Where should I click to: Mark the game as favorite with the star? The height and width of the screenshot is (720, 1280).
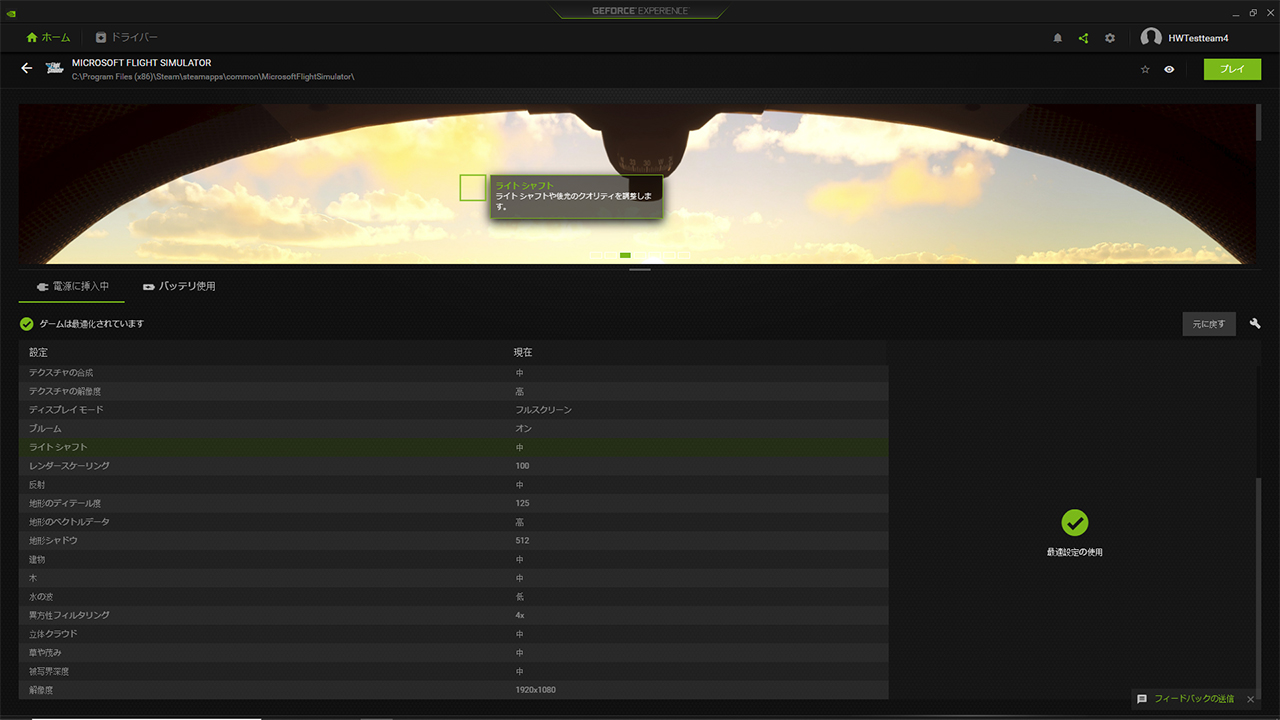(1145, 70)
